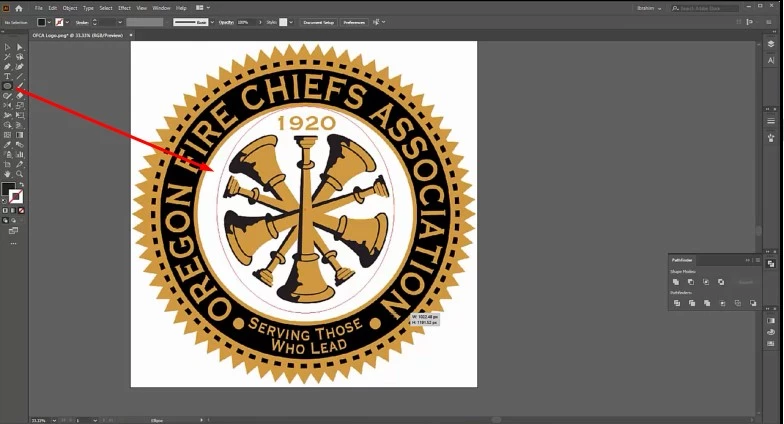
Task: Expand the graphic Style dropdown
Action: pos(291,22)
